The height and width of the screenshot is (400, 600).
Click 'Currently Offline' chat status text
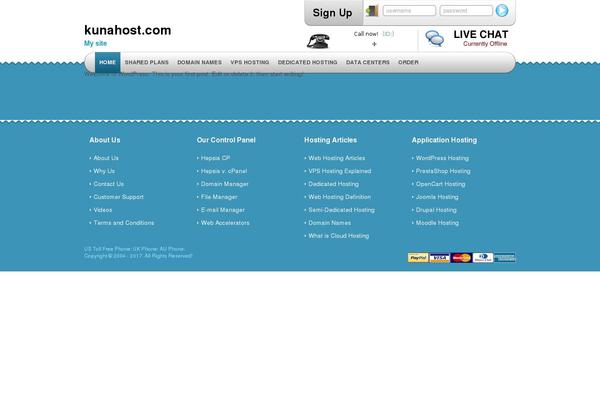point(485,44)
